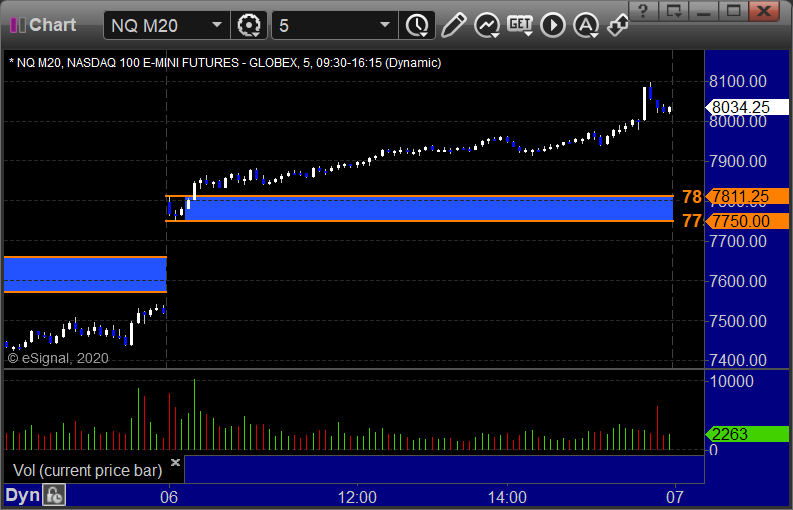
Task: Open the symbol settings gear icon
Action: coord(249,25)
